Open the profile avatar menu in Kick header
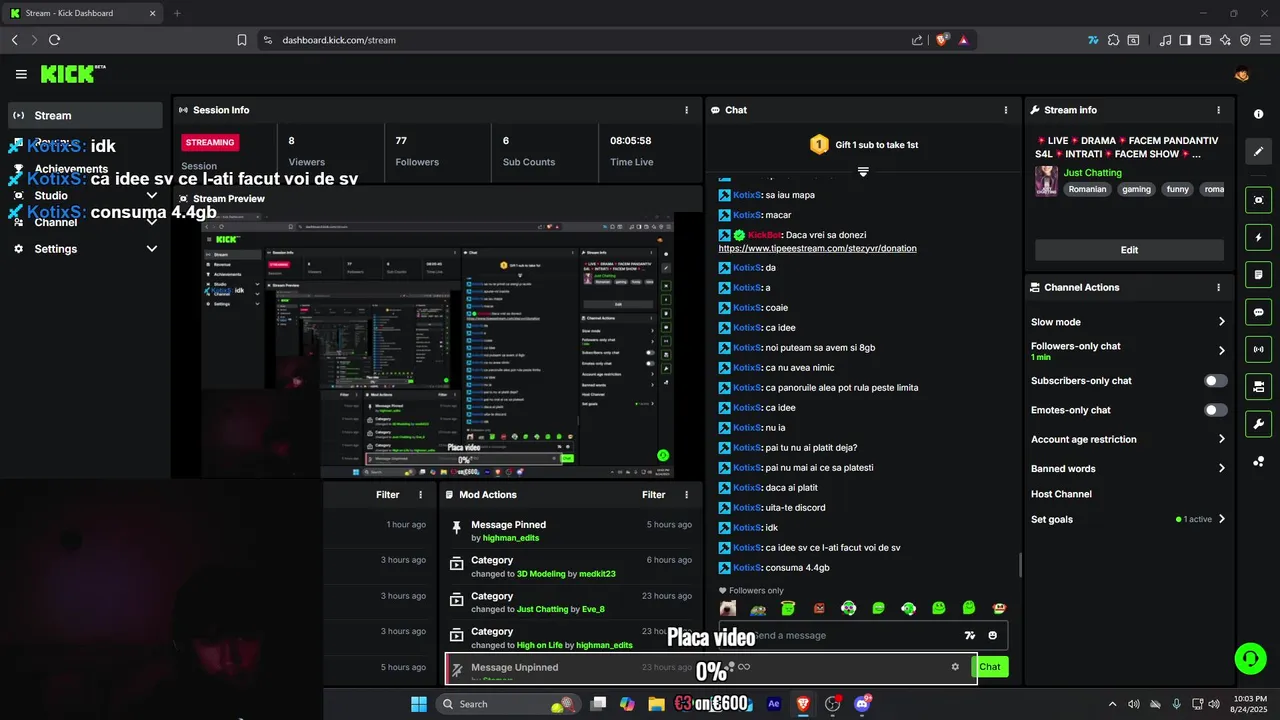Image resolution: width=1280 pixels, height=720 pixels. (x=1242, y=74)
